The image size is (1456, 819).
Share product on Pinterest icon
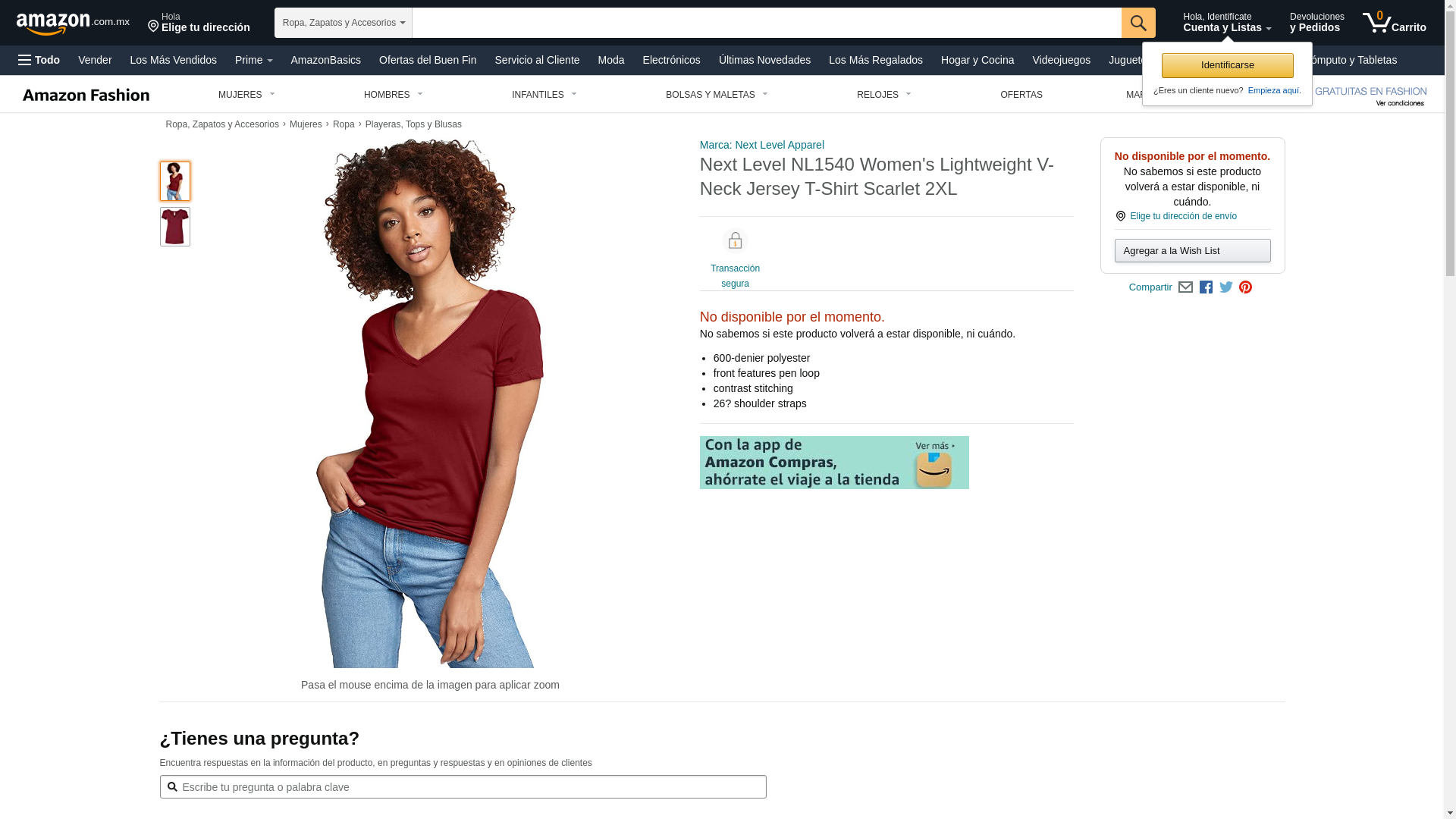[x=1245, y=287]
